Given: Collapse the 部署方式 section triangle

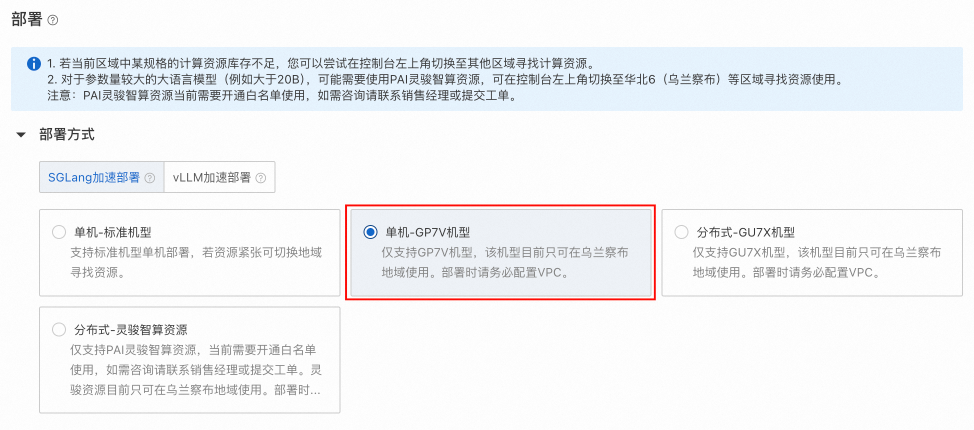Looking at the screenshot, I should 22,135.
